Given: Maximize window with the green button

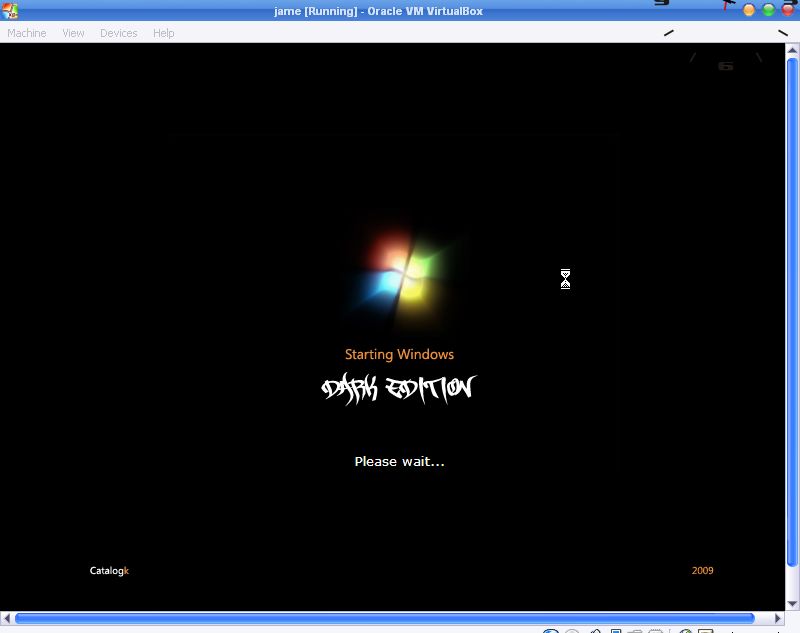Looking at the screenshot, I should pos(768,10).
